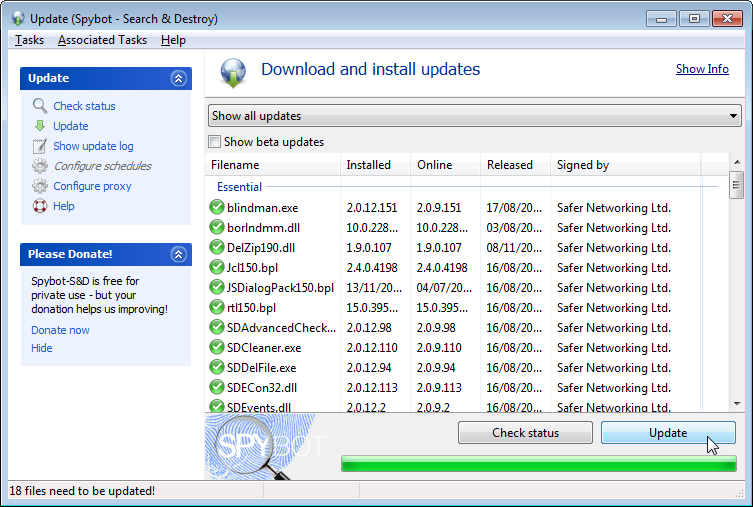753x507 pixels.
Task: Click the Check status button at bottom
Action: [x=525, y=433]
